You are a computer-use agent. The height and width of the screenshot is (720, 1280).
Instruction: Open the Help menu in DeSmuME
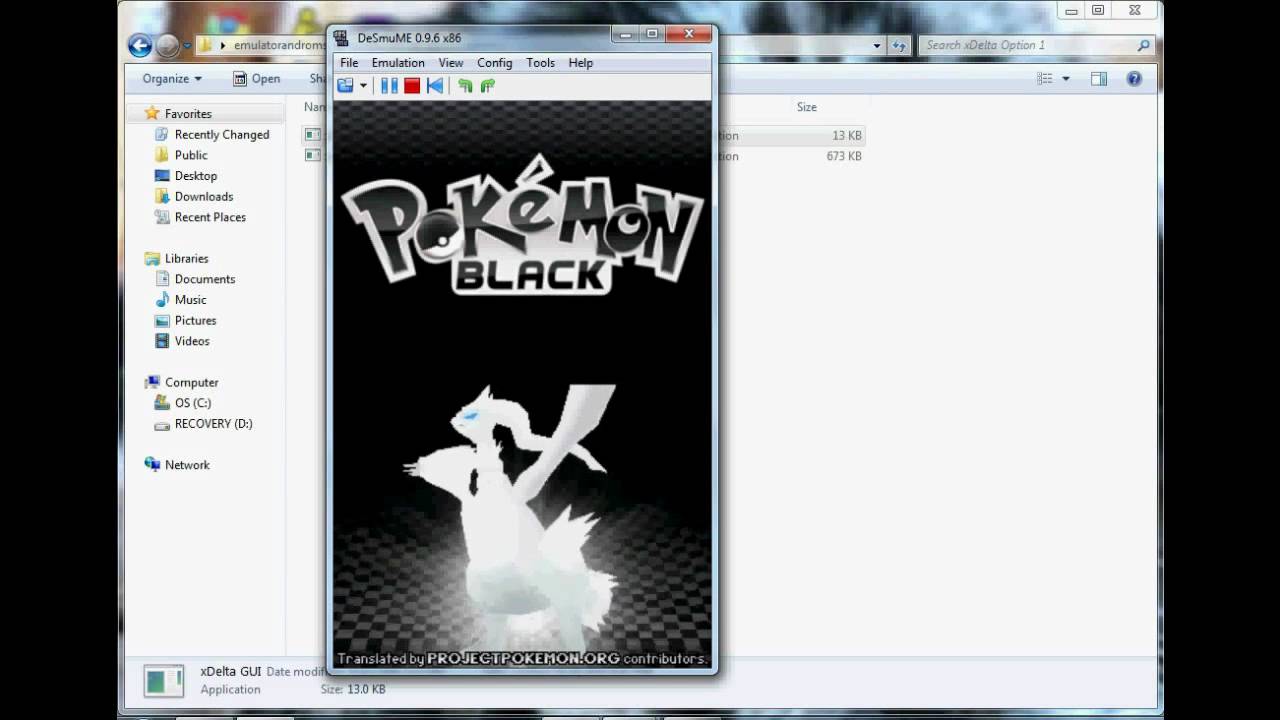pos(581,62)
